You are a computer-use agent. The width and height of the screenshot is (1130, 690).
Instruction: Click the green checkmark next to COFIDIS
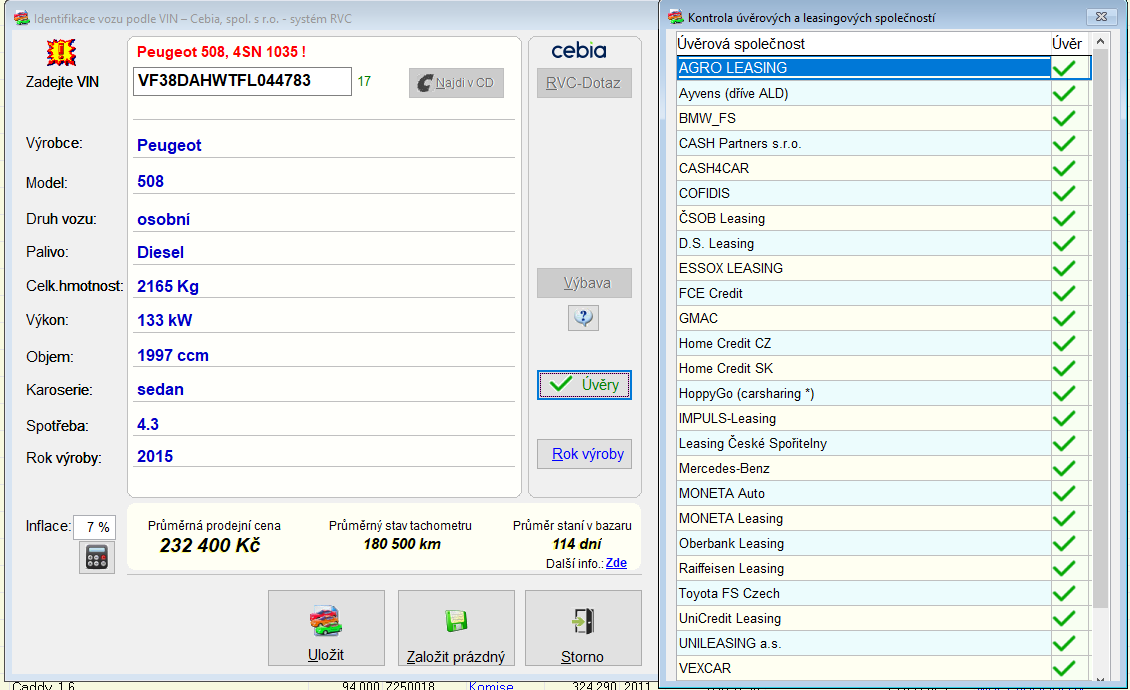point(1066,193)
